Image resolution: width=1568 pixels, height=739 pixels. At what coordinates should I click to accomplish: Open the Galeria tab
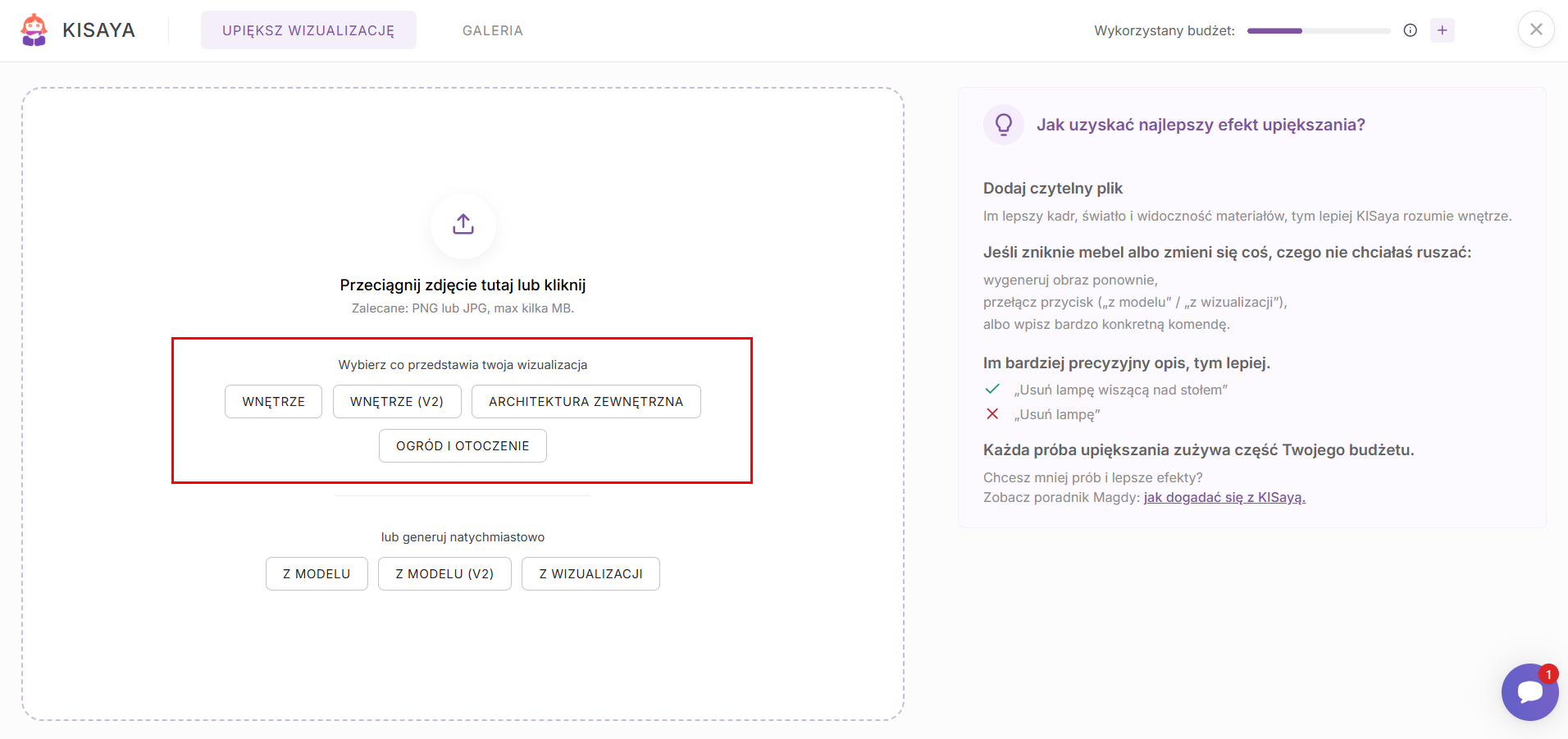coord(492,30)
